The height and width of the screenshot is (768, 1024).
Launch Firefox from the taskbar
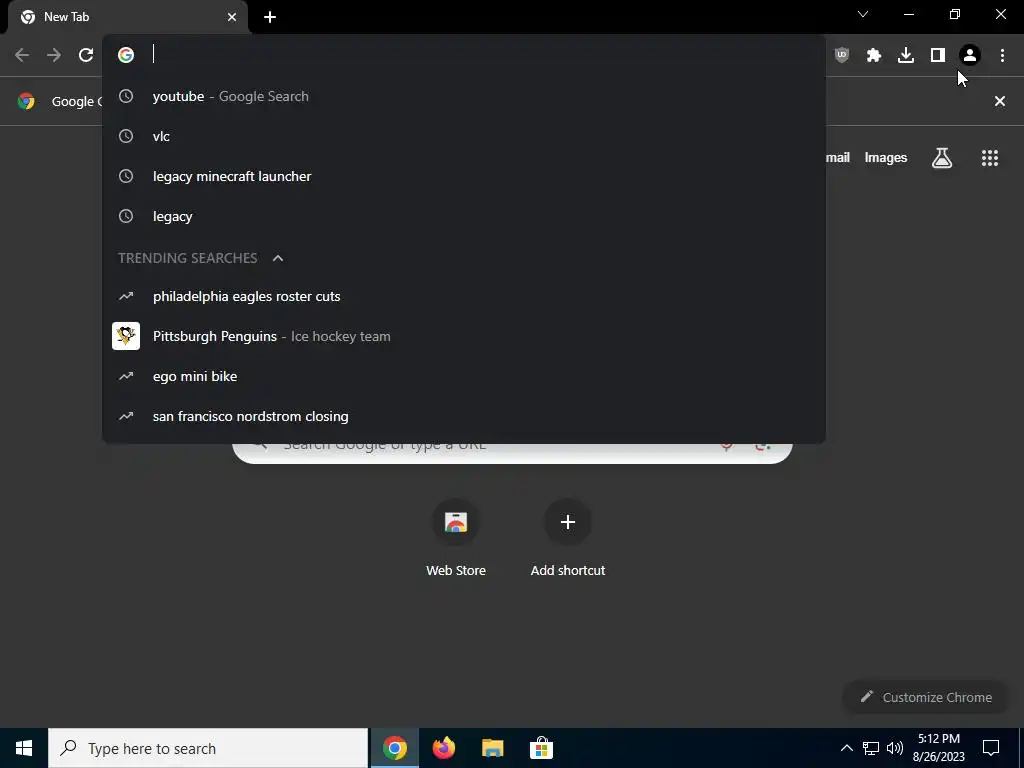tap(443, 748)
